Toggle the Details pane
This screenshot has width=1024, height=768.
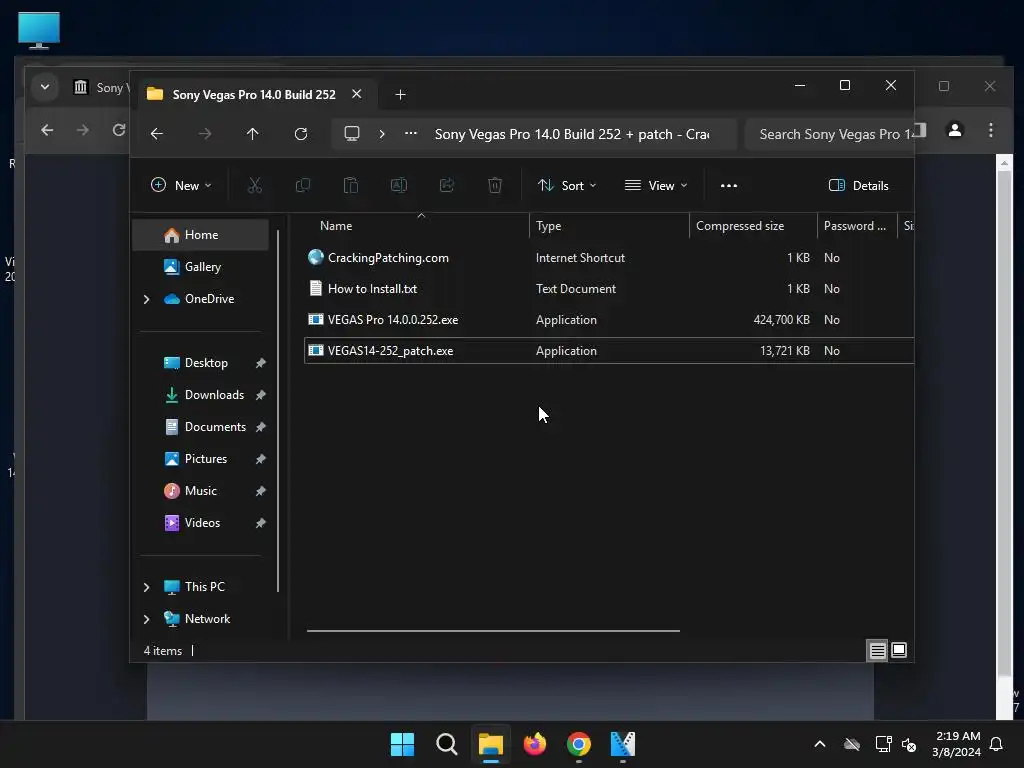[858, 185]
